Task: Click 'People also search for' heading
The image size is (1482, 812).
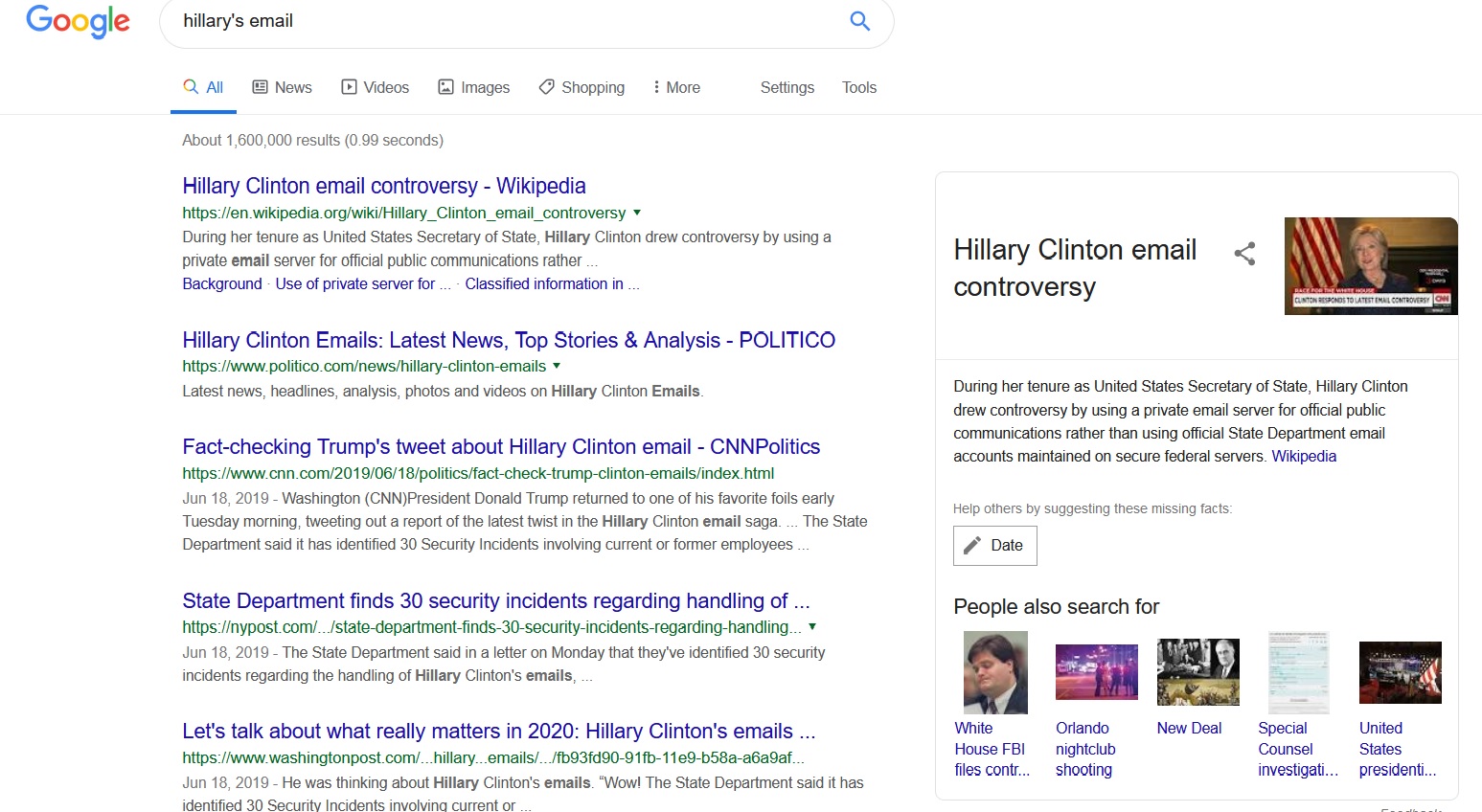Action: [x=1056, y=607]
